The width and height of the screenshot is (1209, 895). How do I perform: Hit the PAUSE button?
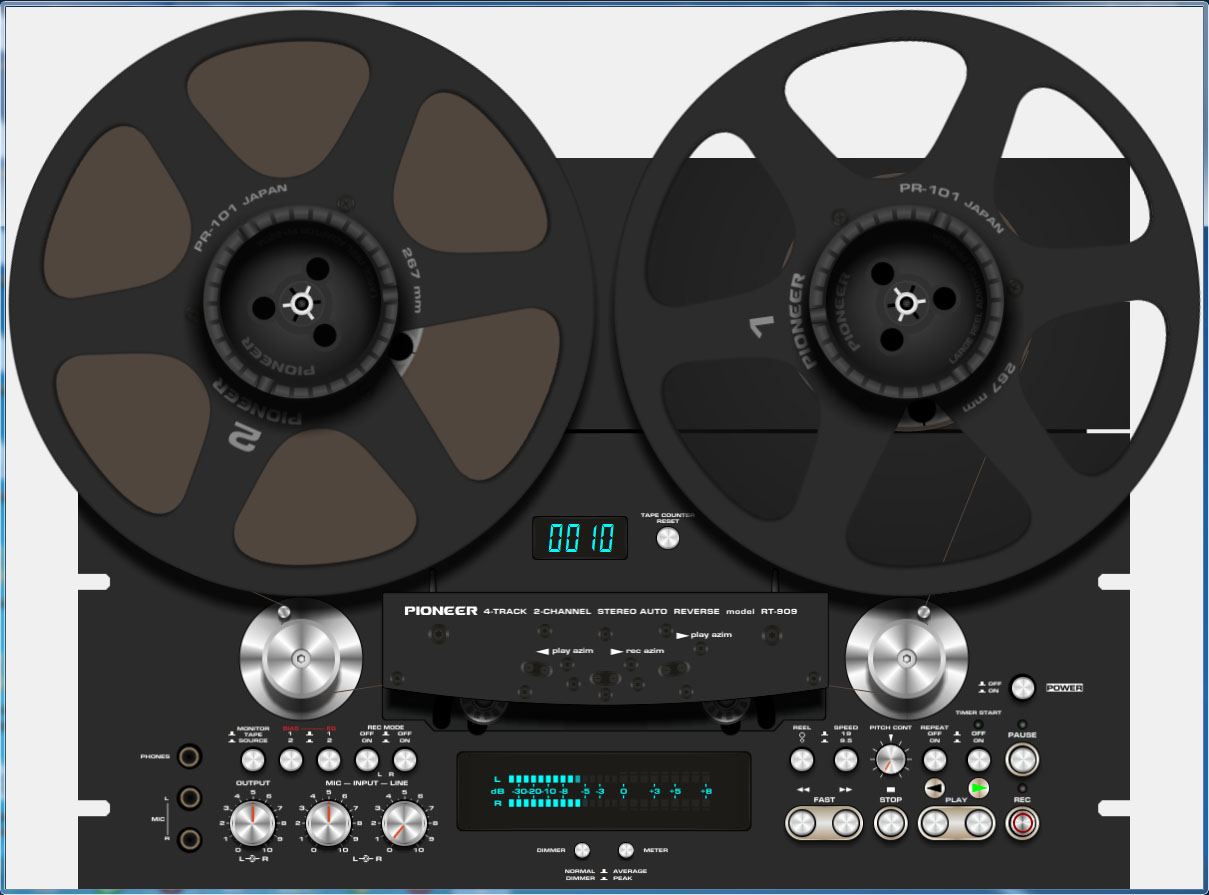point(1022,760)
